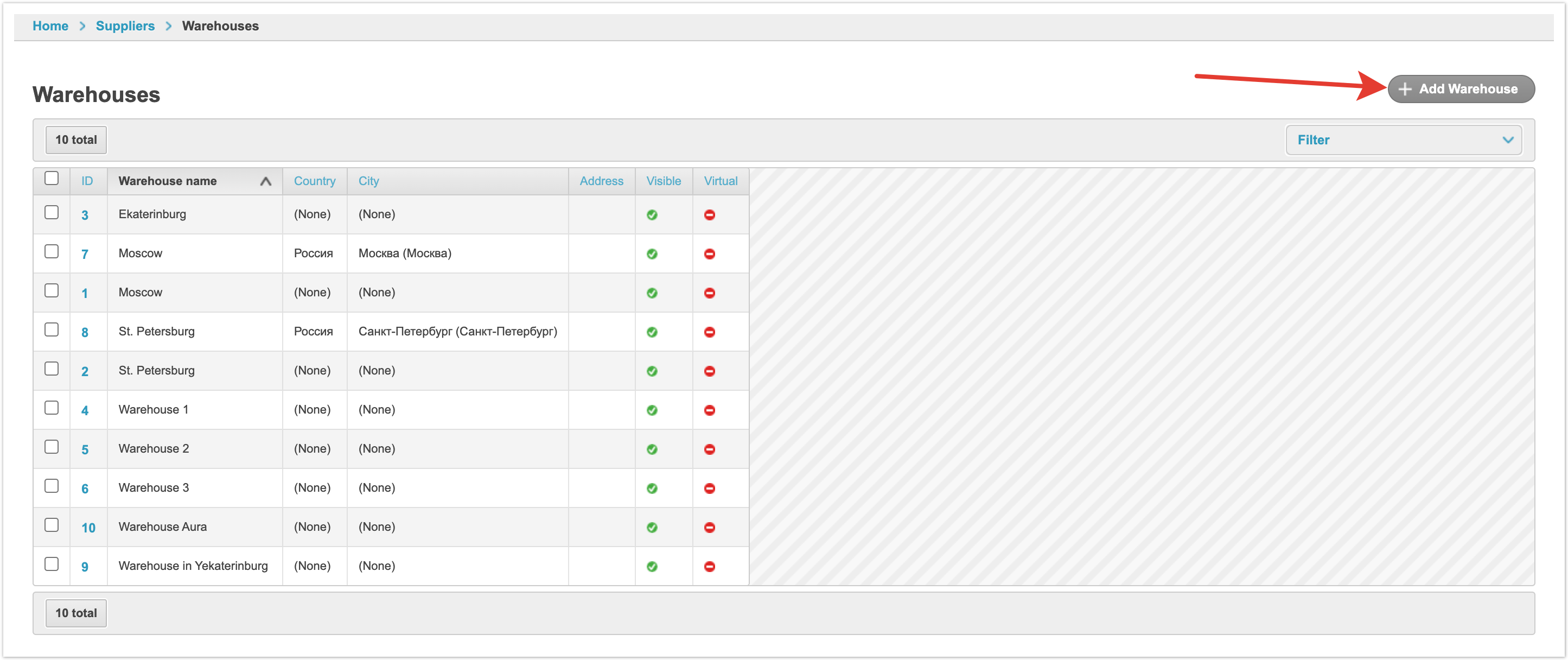This screenshot has width=1568, height=660.
Task: Click green Visible icon for Ekaterinburg
Action: click(652, 215)
